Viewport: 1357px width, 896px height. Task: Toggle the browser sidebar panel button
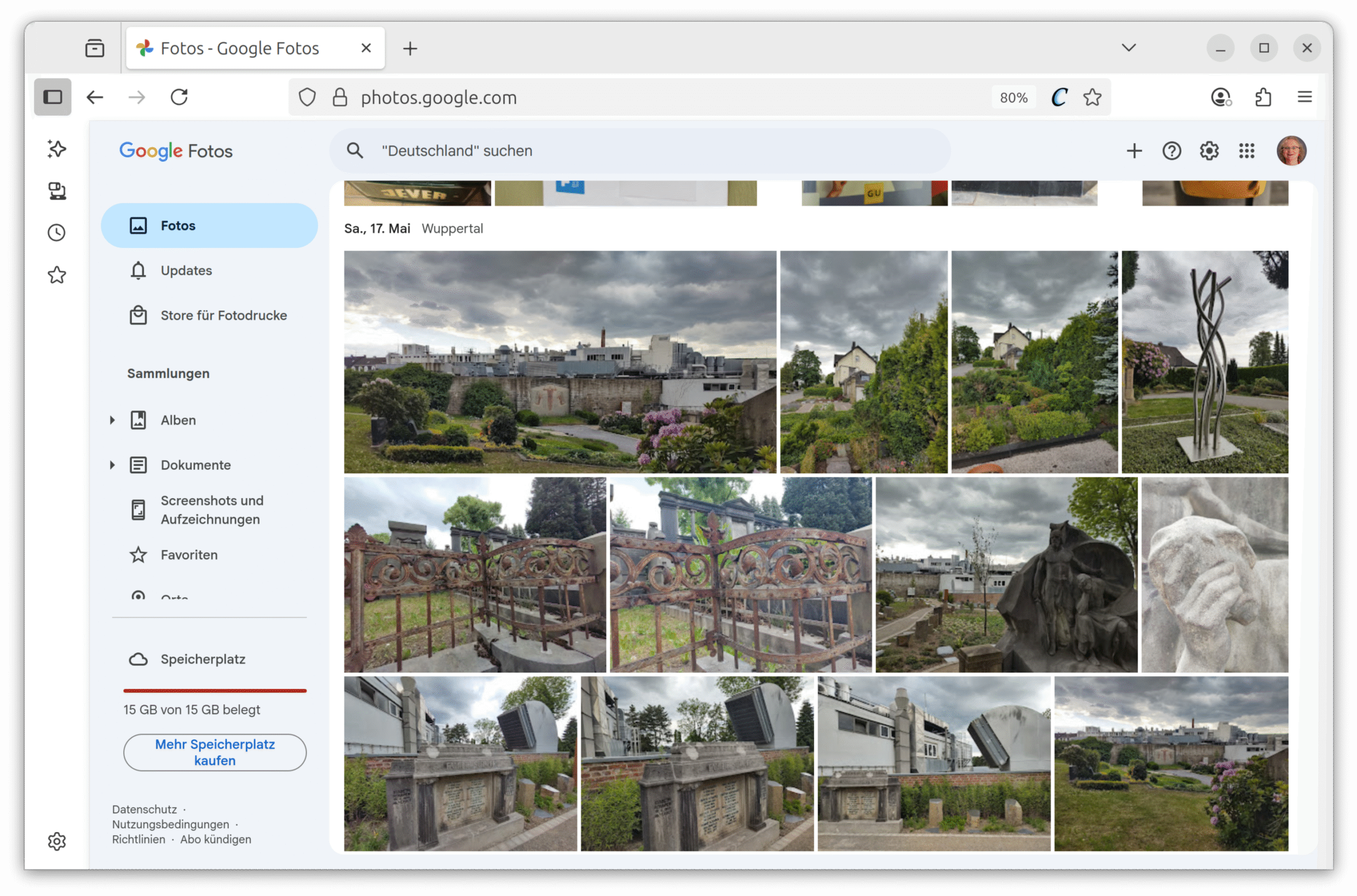(x=52, y=97)
